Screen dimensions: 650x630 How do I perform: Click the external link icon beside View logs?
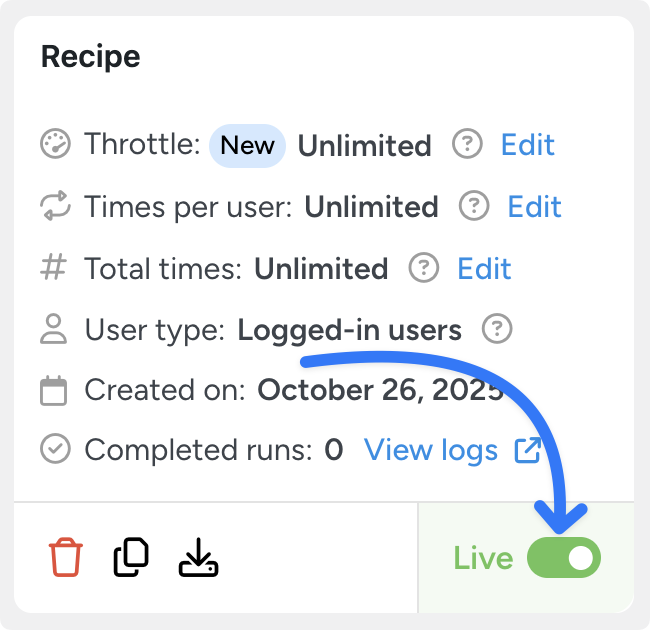527,451
